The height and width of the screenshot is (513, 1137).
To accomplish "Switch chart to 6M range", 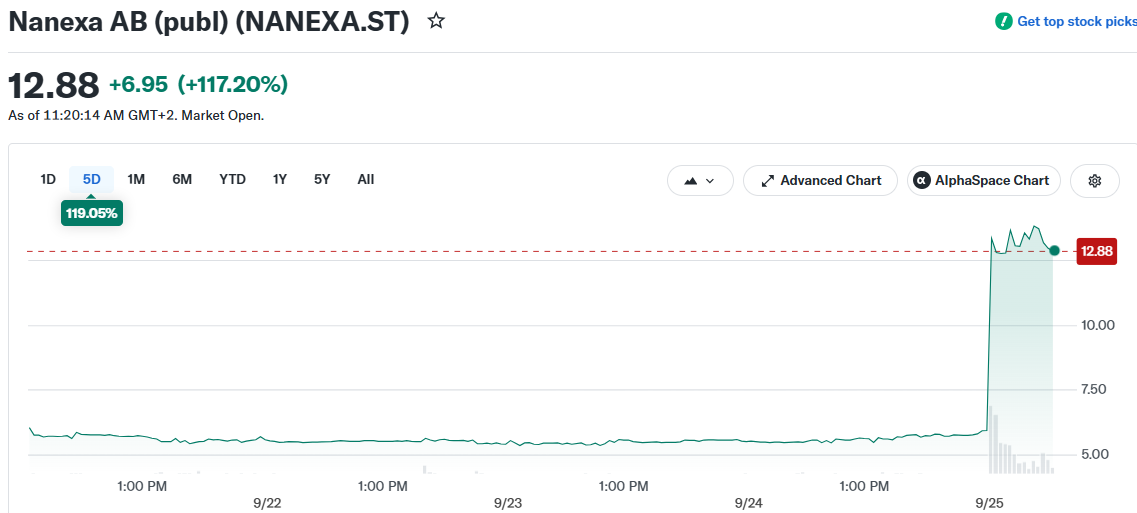I will click(182, 179).
